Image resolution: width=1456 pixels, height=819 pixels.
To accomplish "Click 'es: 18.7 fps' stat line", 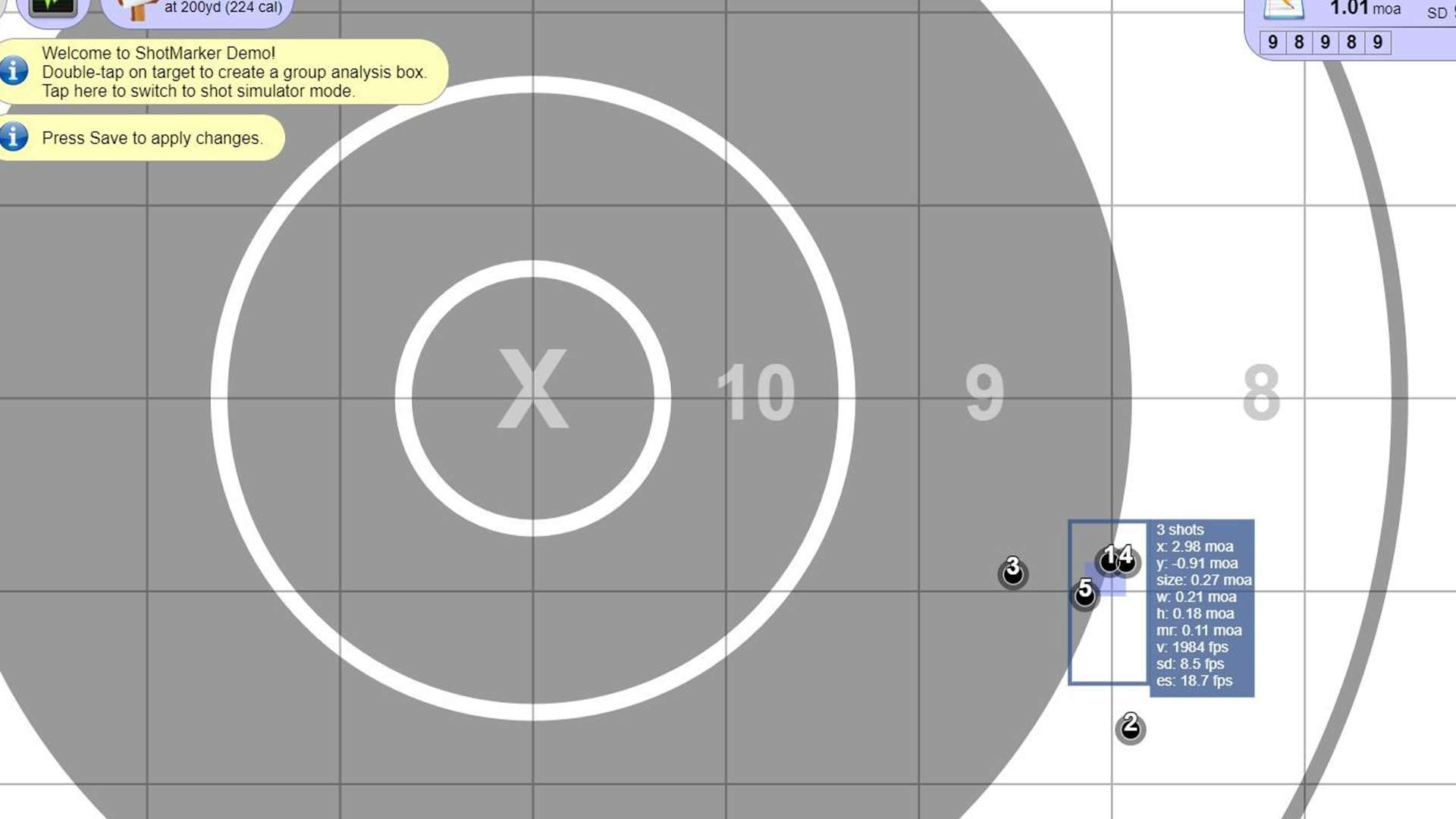I will click(1194, 680).
